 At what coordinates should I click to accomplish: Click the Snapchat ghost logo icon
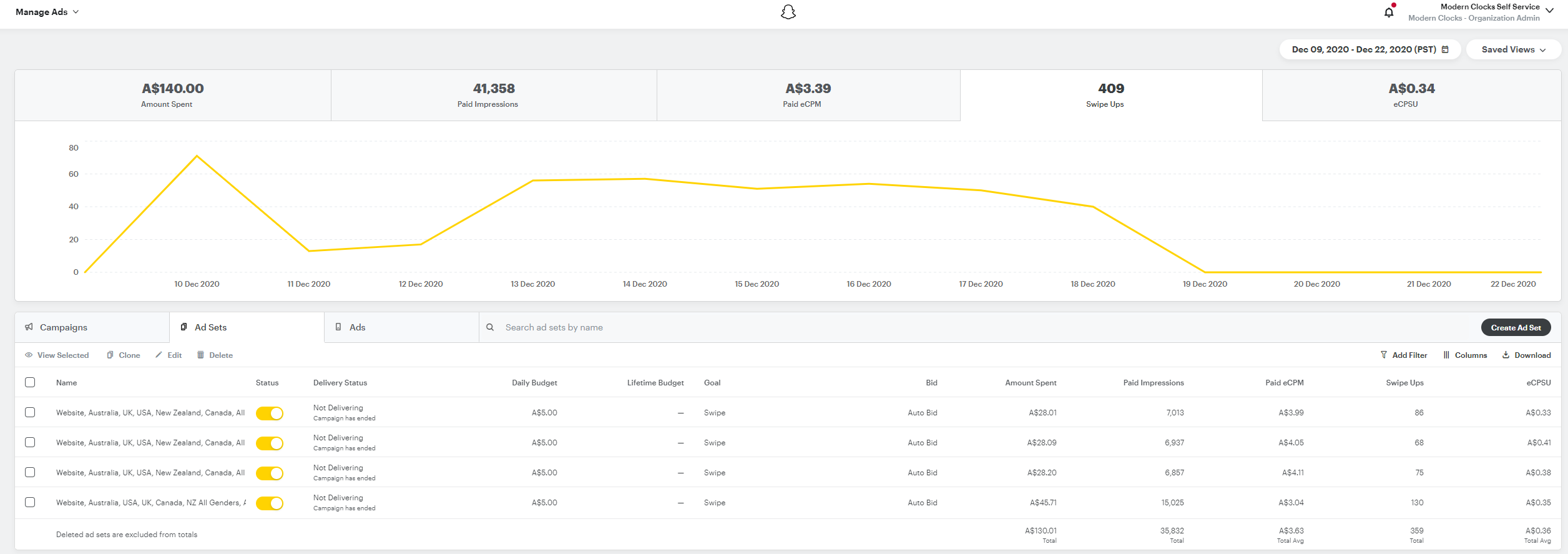tap(788, 12)
